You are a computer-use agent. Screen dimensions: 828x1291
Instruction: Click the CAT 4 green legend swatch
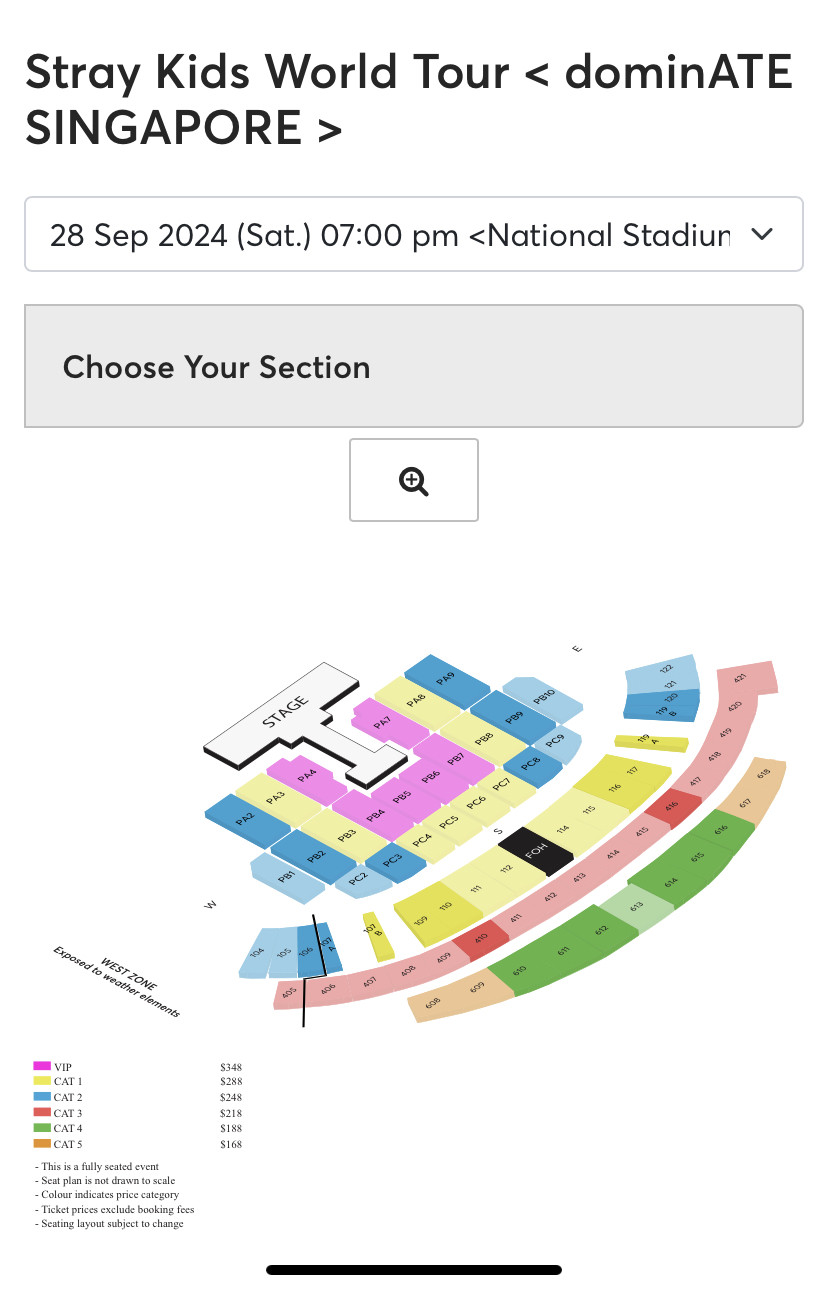pos(42,1128)
